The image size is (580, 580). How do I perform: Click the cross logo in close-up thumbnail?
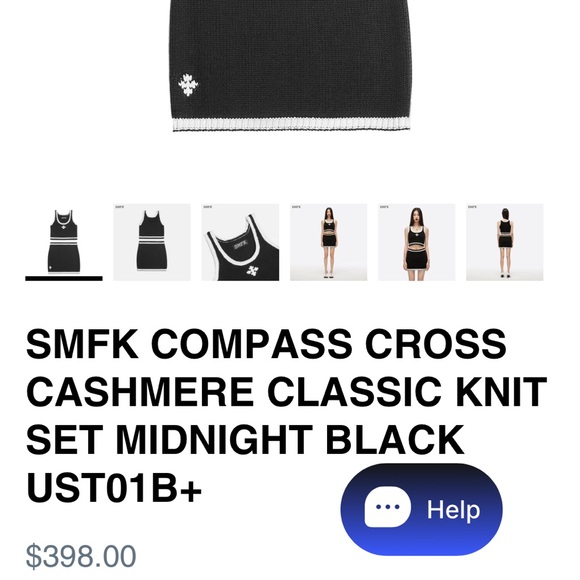[252, 271]
